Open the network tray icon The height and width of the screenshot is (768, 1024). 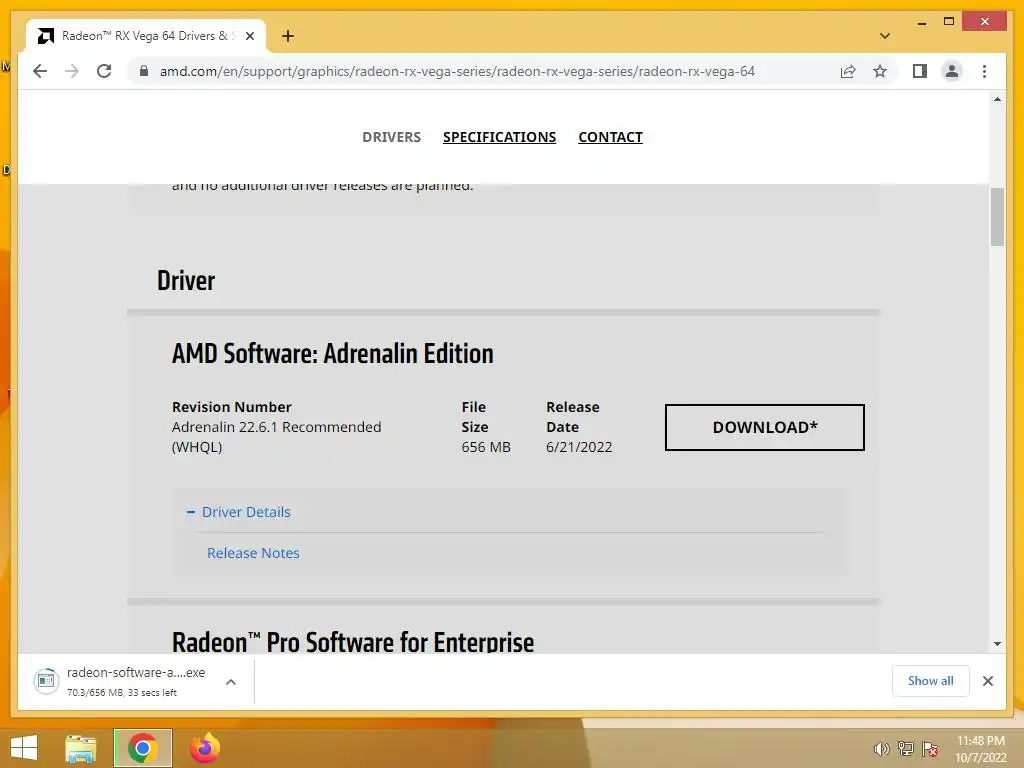coord(906,749)
